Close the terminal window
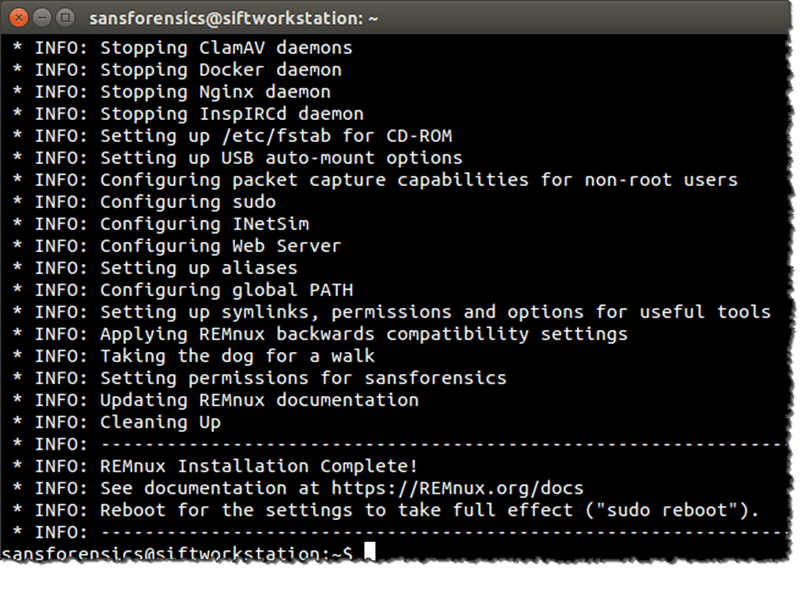800x597 pixels. pyautogui.click(x=19, y=18)
